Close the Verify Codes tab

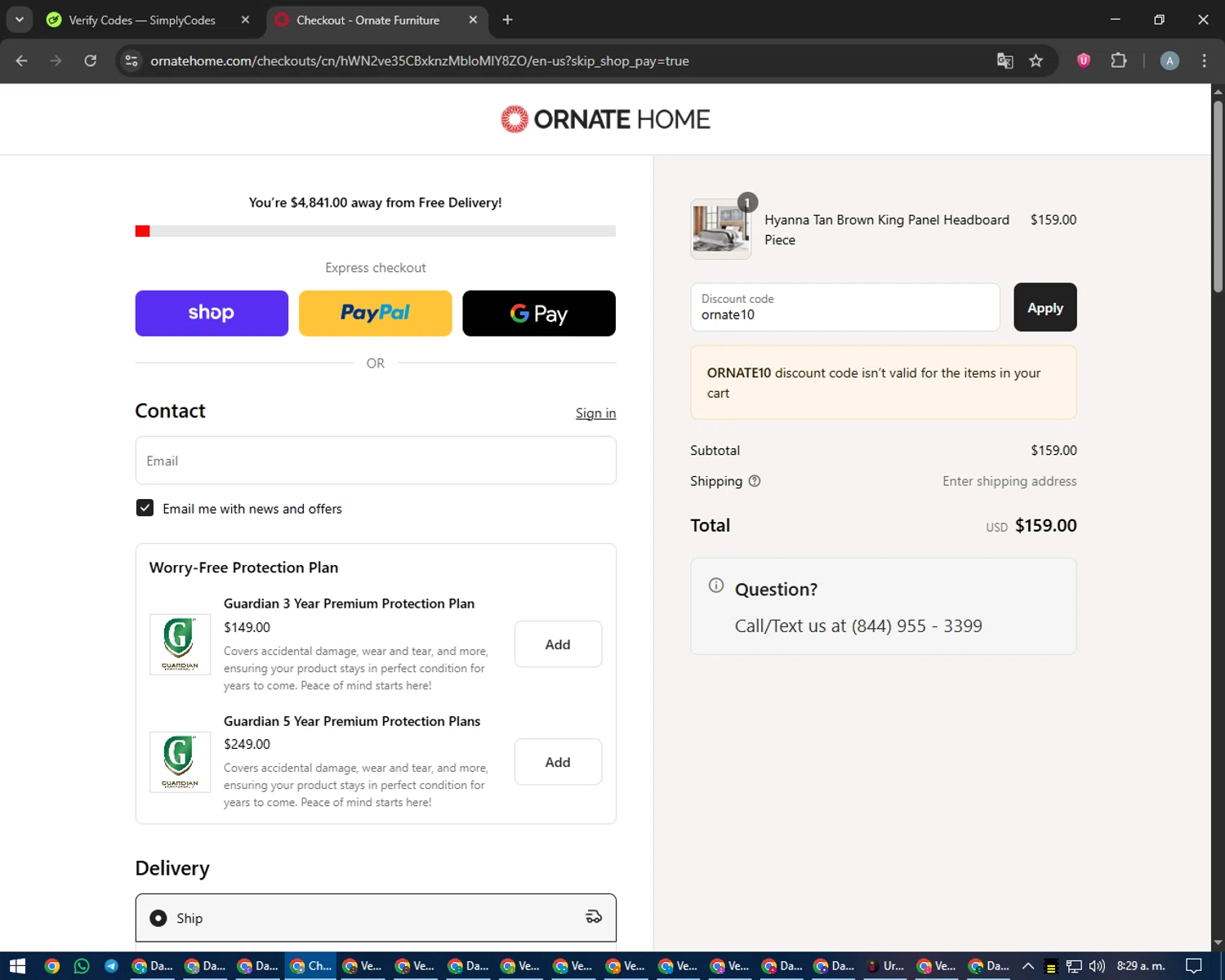pyautogui.click(x=245, y=20)
